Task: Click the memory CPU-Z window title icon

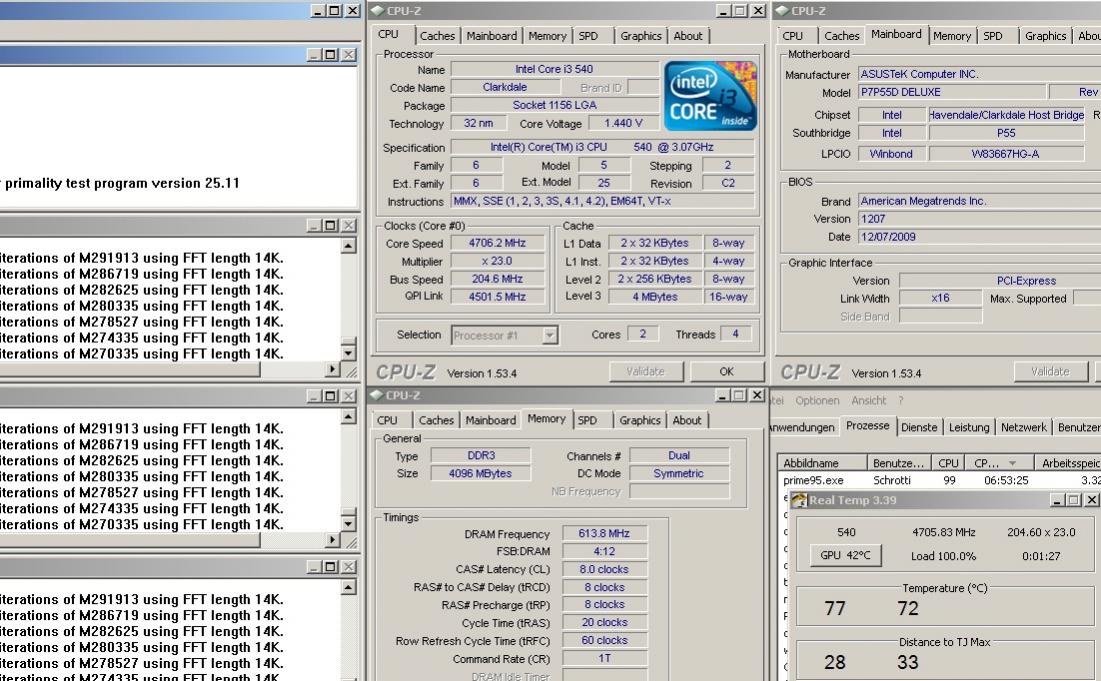Action: click(376, 395)
